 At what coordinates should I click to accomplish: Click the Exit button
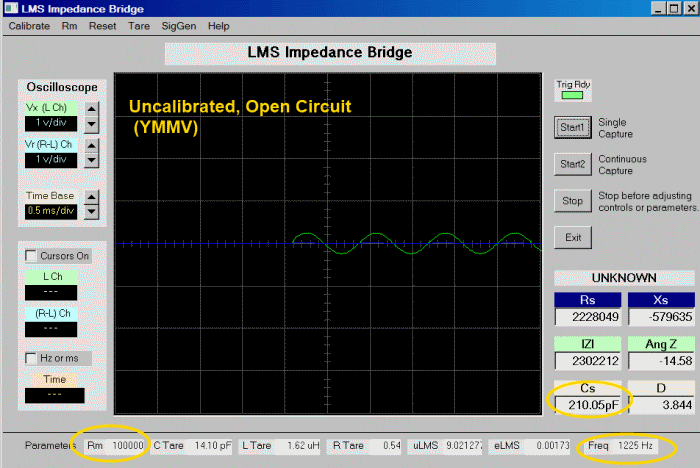pos(573,238)
